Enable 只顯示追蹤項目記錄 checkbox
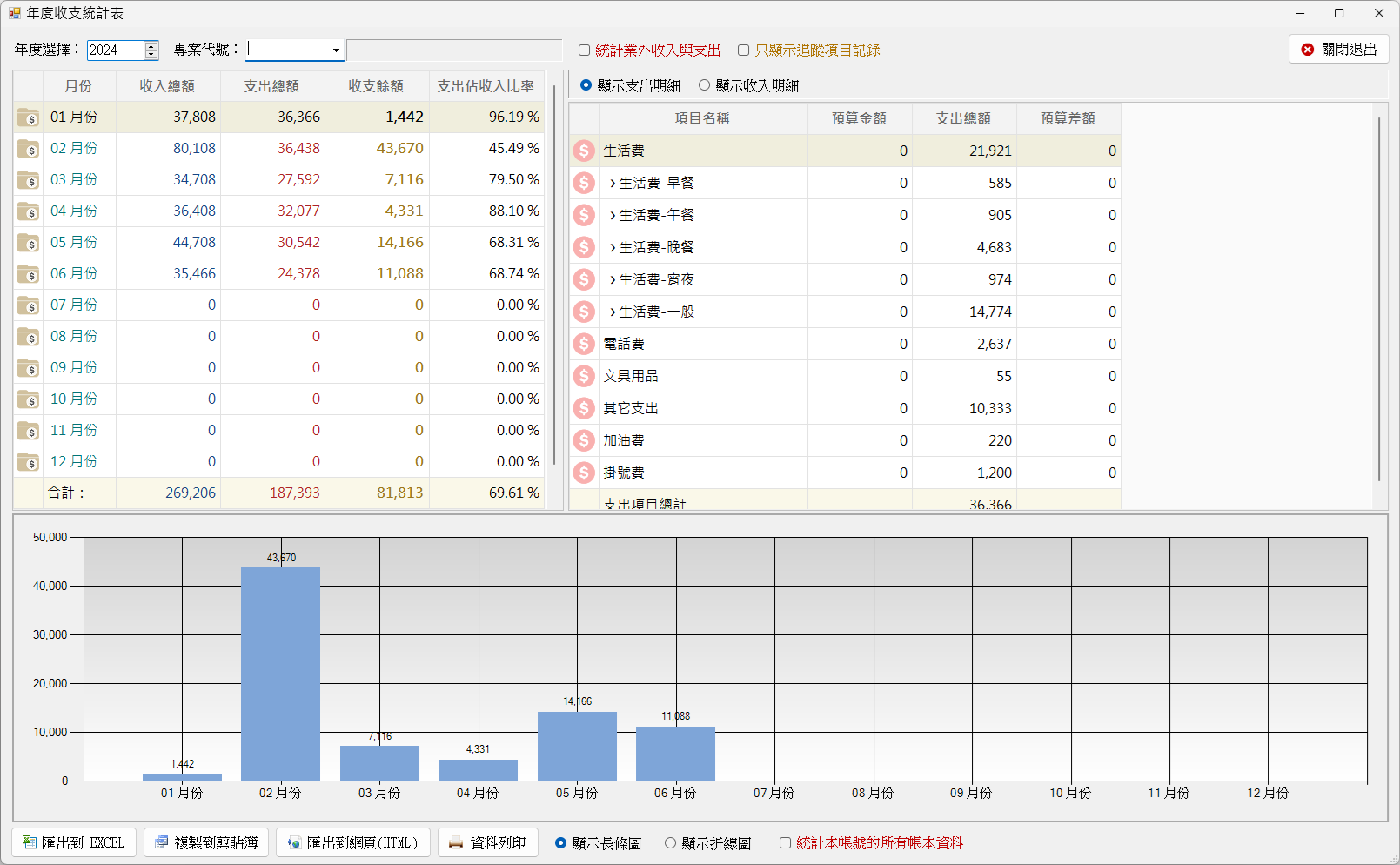Image resolution: width=1400 pixels, height=865 pixels. tap(744, 50)
